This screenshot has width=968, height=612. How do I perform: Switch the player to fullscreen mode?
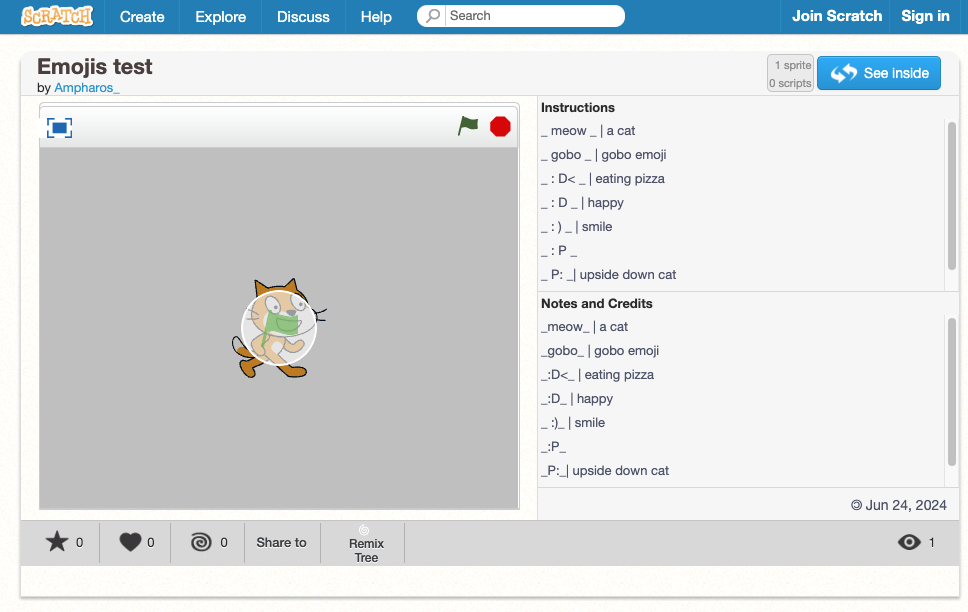pyautogui.click(x=60, y=128)
